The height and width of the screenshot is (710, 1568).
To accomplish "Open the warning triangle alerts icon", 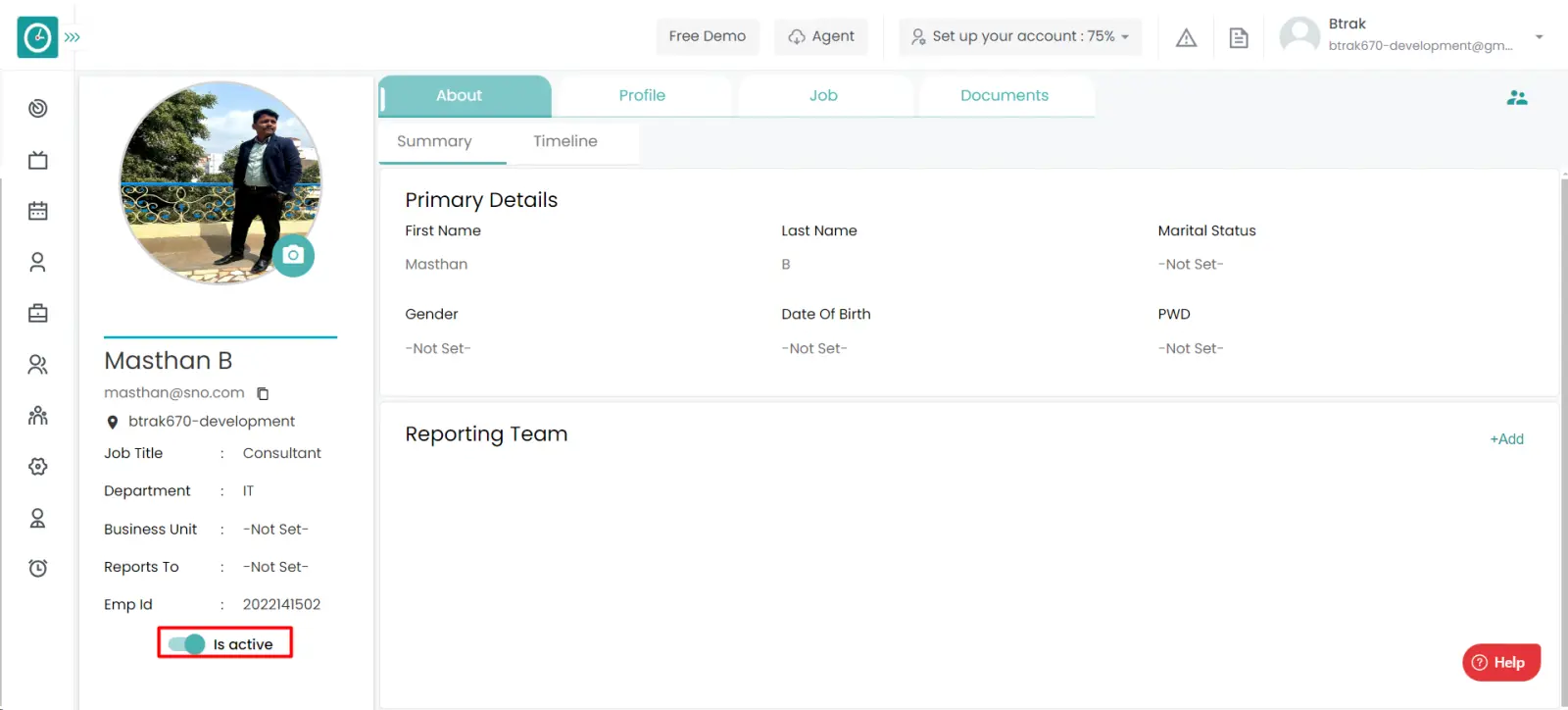I will (1186, 37).
